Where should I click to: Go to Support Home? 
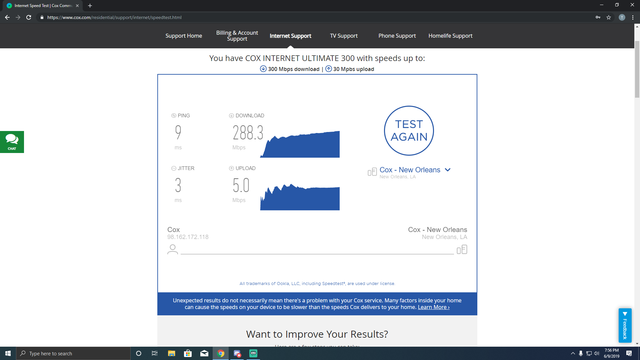(184, 36)
